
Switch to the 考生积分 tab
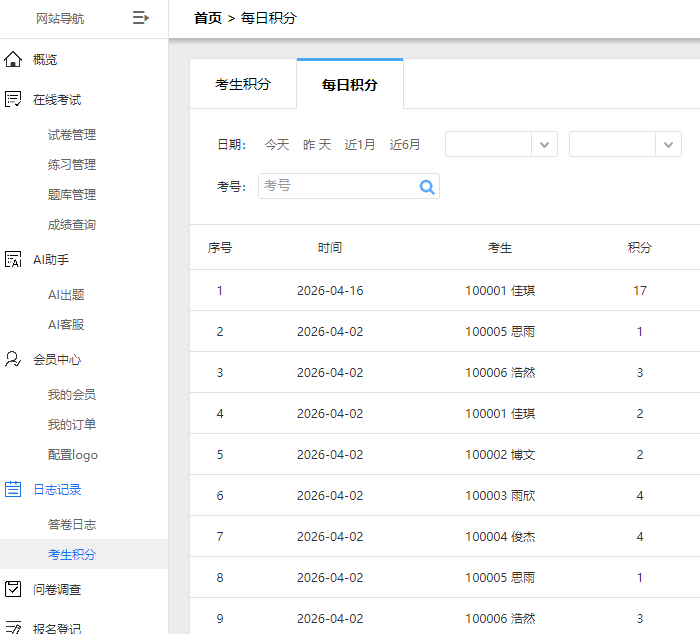[x=243, y=84]
